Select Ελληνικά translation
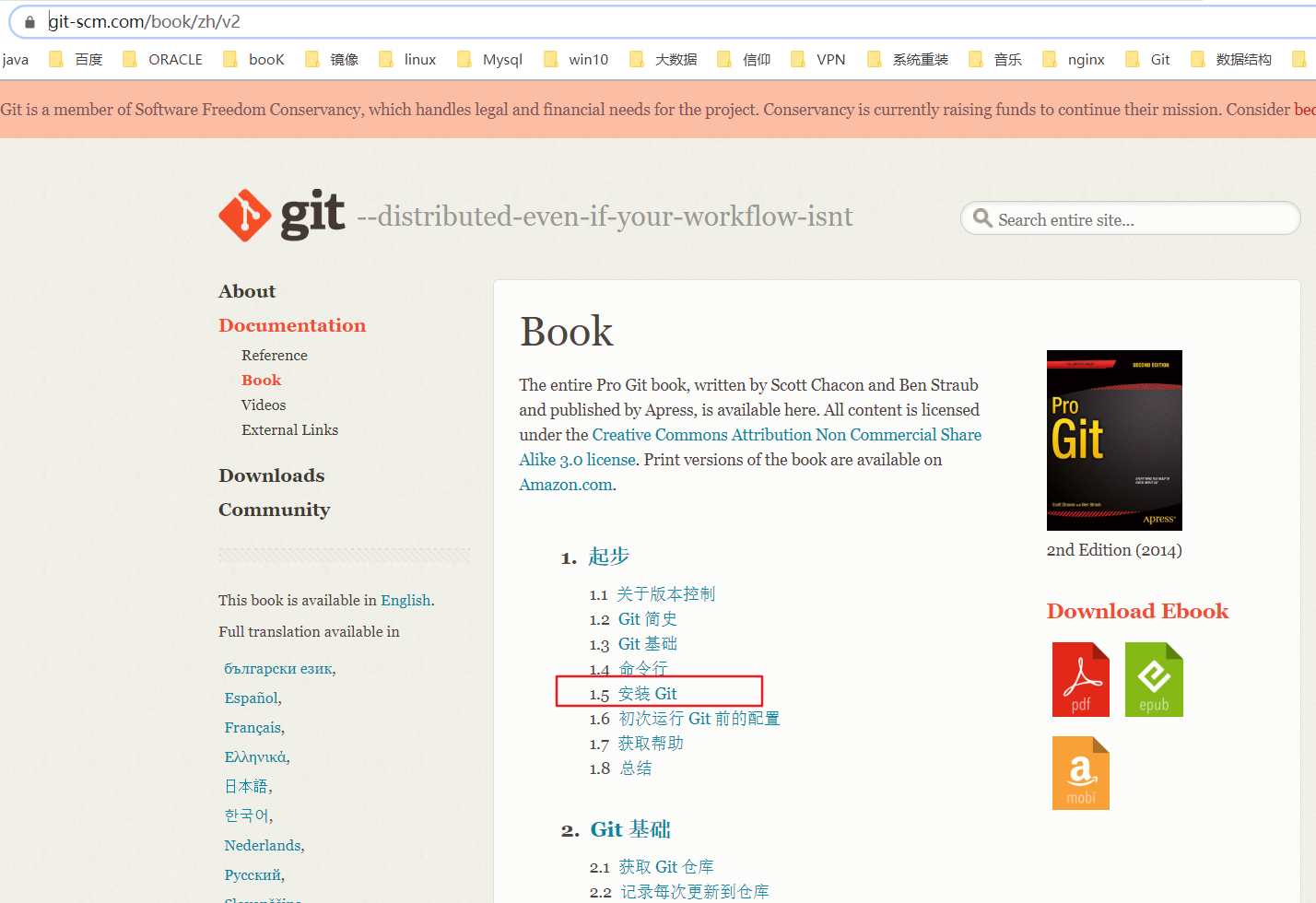 coord(255,757)
